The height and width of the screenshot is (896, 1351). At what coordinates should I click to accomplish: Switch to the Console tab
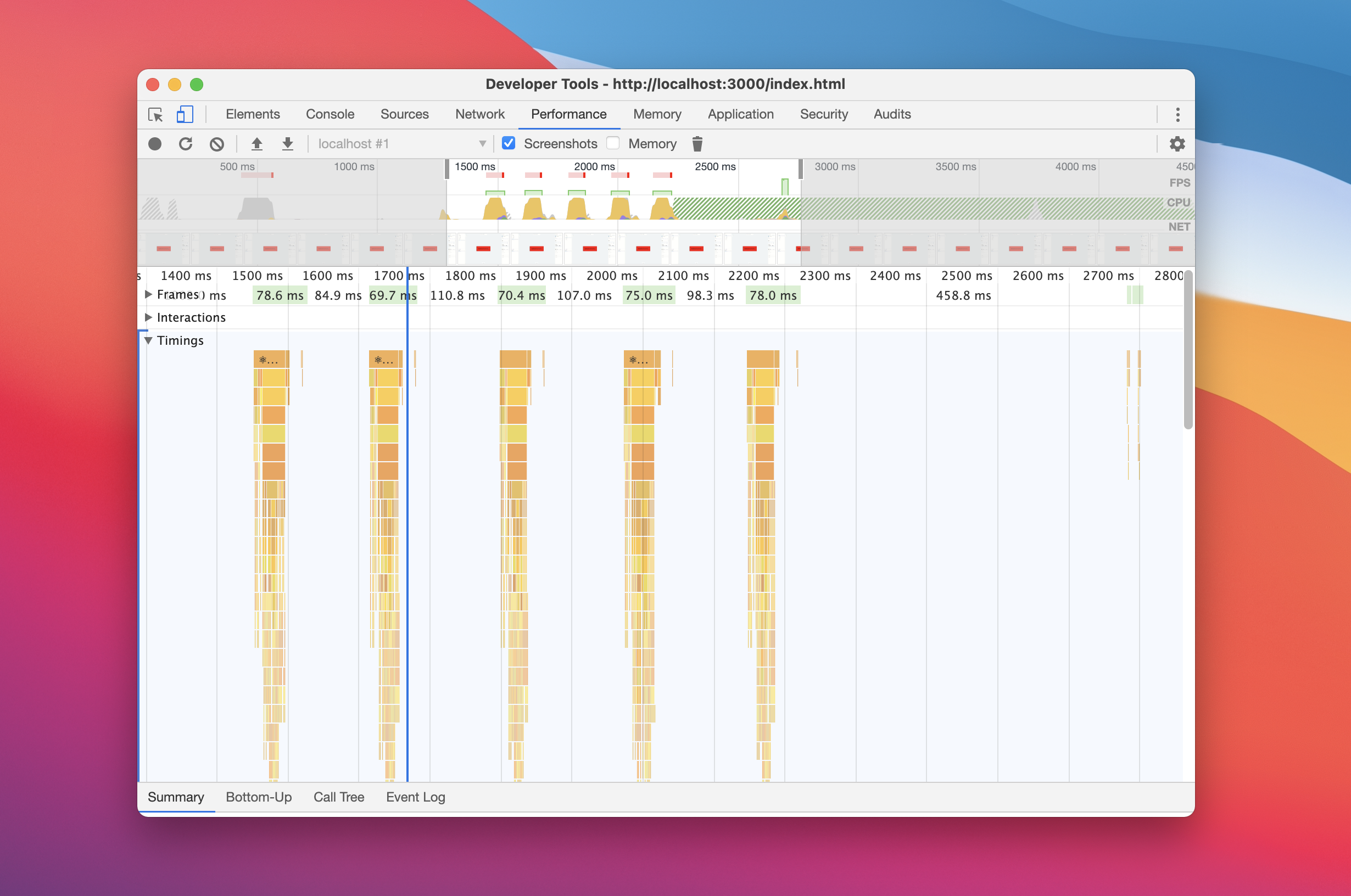(330, 114)
